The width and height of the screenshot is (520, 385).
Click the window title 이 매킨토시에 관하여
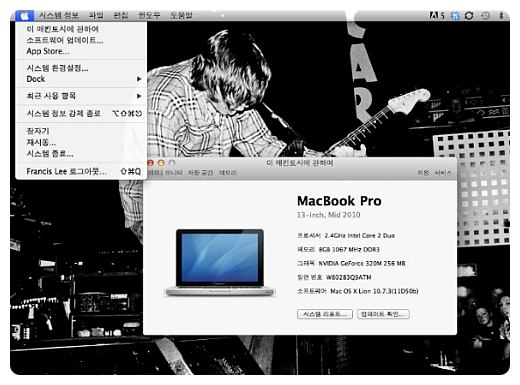pyautogui.click(x=300, y=163)
